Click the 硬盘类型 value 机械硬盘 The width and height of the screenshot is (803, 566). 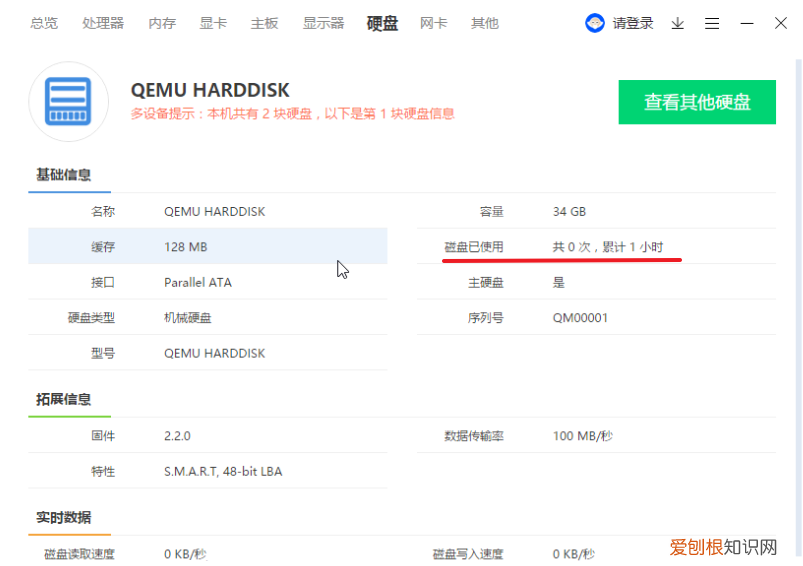point(187,318)
